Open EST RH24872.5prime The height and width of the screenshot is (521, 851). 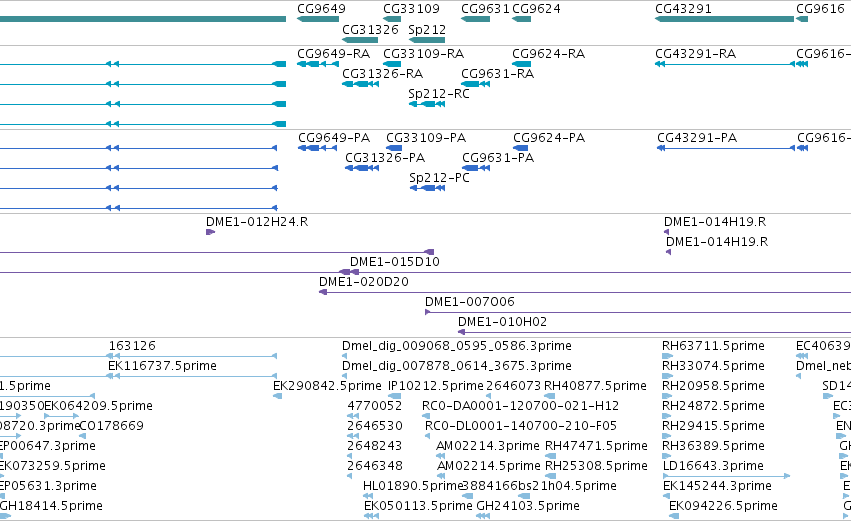point(713,406)
